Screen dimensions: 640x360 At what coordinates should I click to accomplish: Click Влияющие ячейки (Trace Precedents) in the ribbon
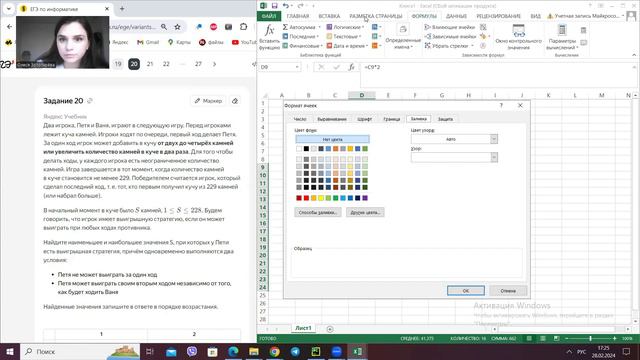click(x=449, y=27)
